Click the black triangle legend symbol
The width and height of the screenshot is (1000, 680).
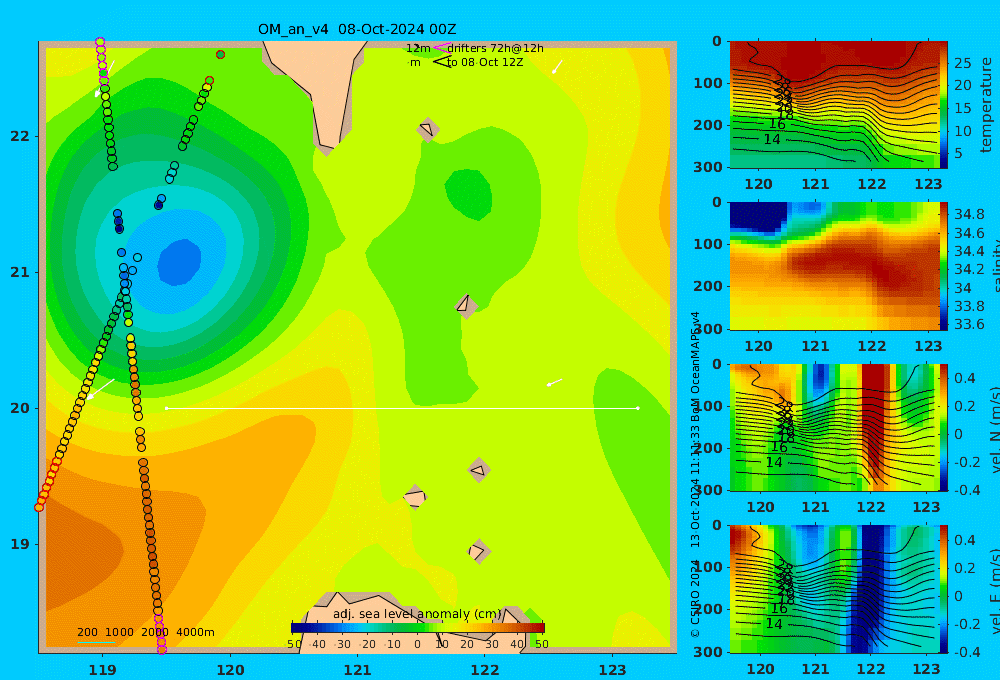pyautogui.click(x=442, y=62)
